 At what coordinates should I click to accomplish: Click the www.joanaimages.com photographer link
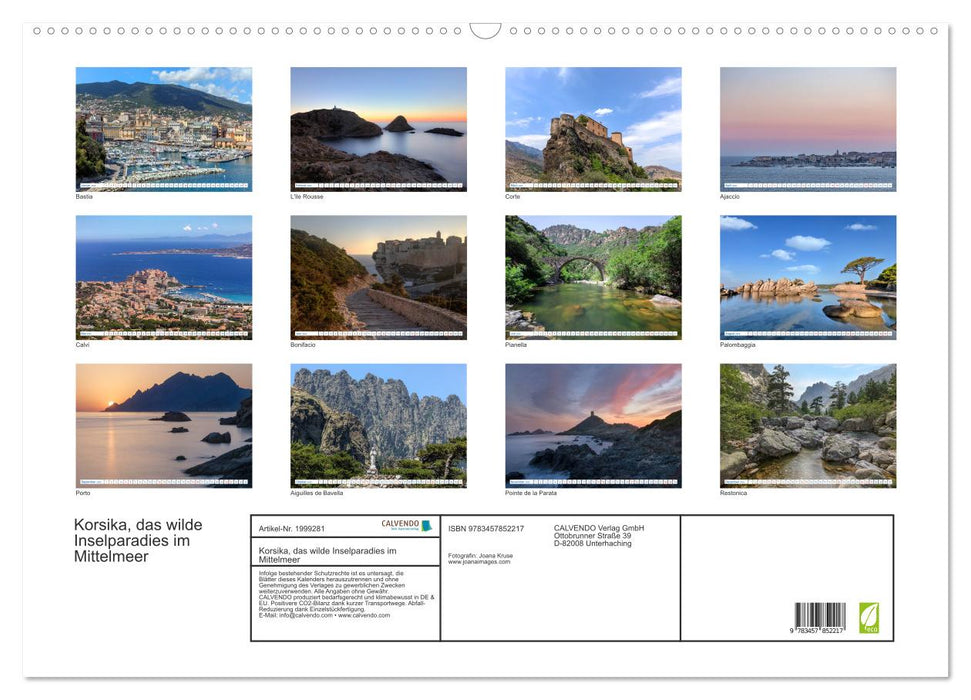click(x=479, y=562)
